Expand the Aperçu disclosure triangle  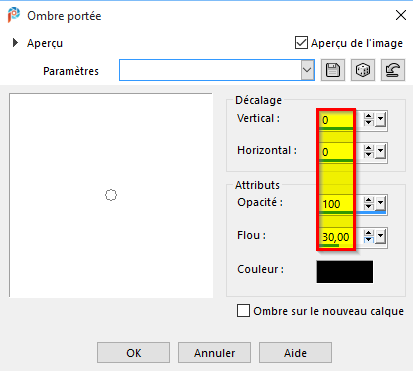coord(15,43)
